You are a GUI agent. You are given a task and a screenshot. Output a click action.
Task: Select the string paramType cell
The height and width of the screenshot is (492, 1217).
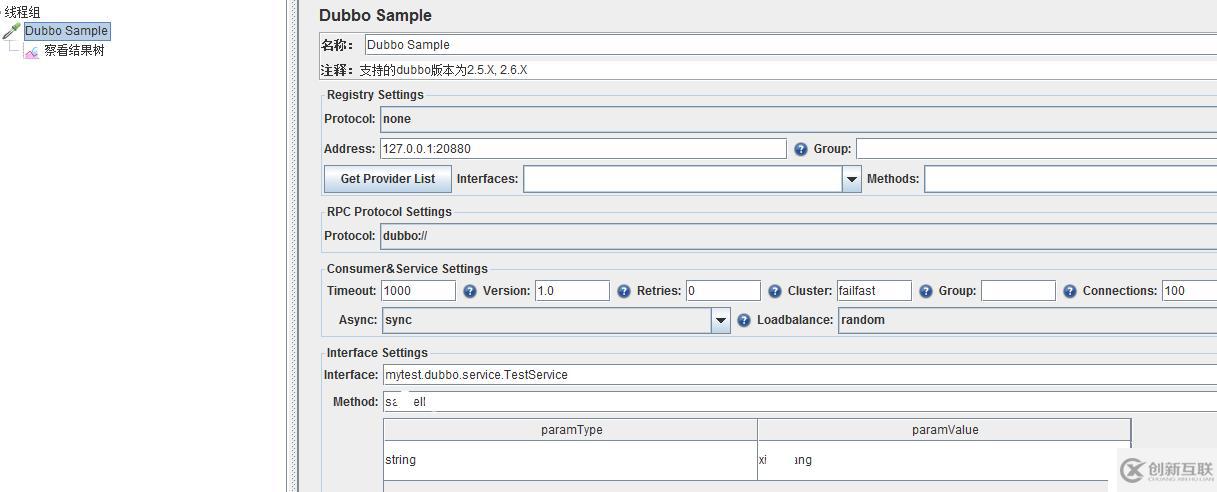(x=571, y=460)
